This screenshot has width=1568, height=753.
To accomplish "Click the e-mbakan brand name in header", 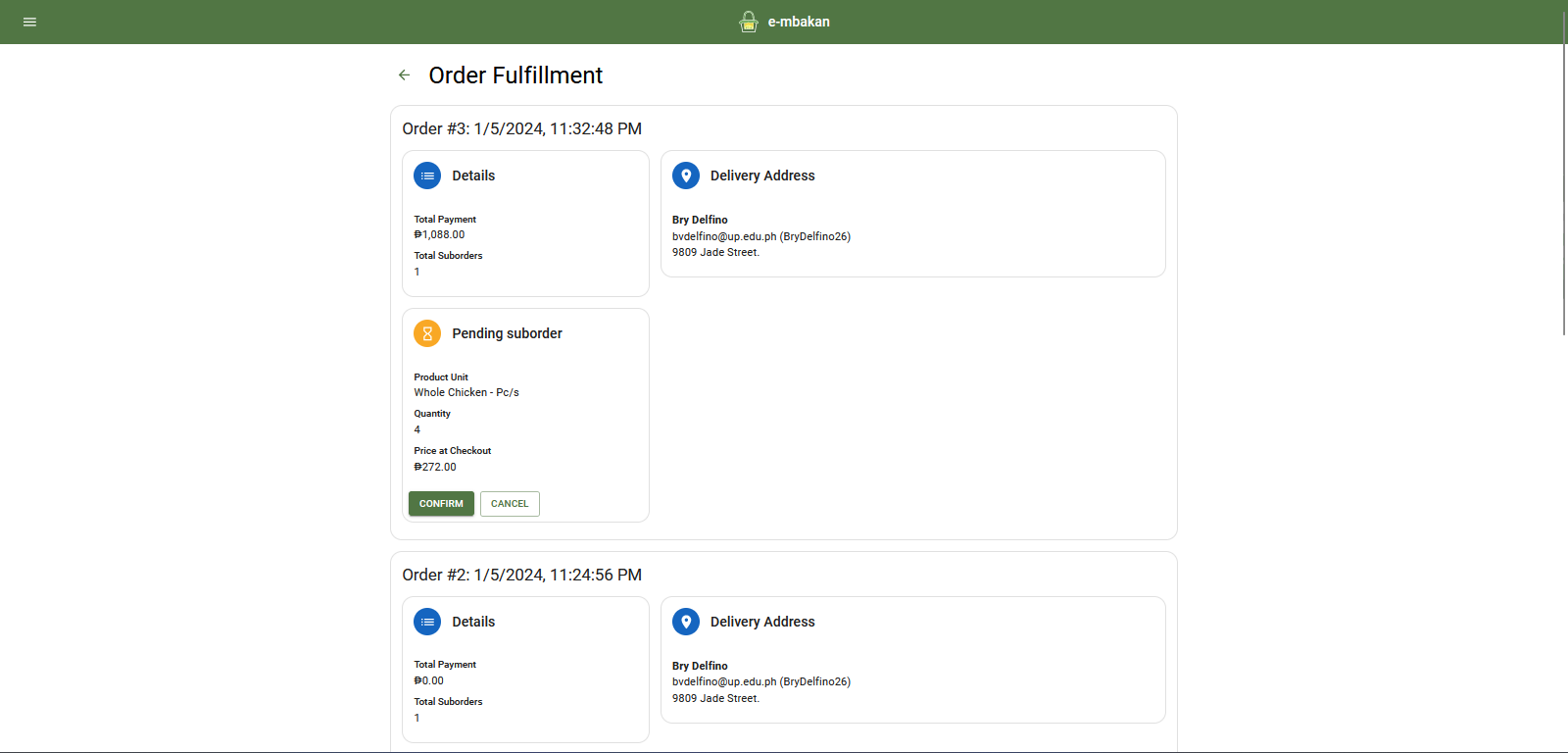I will point(799,22).
